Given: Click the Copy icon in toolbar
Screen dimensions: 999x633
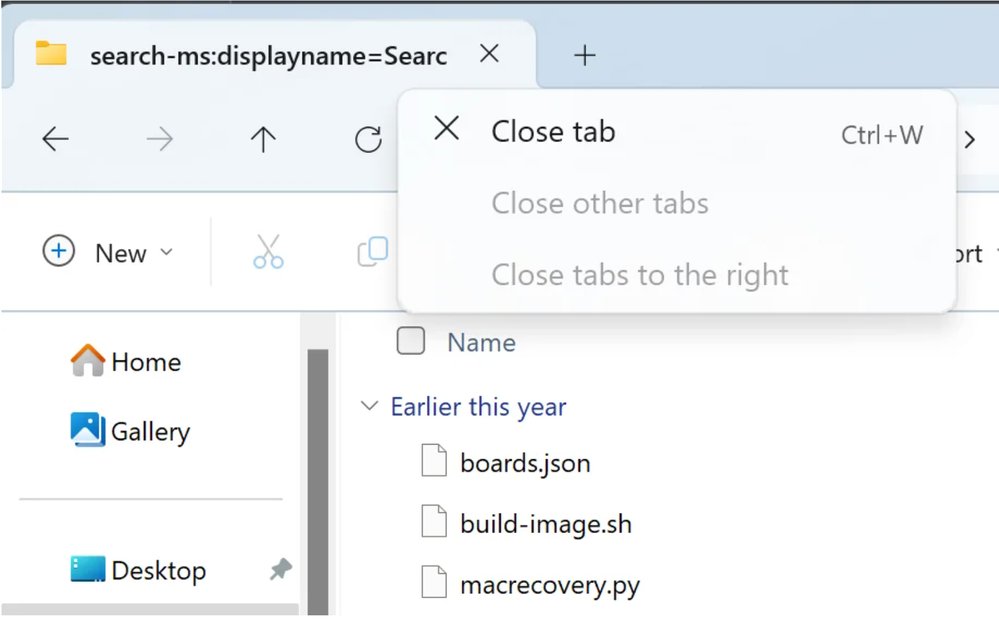Looking at the screenshot, I should [x=372, y=252].
